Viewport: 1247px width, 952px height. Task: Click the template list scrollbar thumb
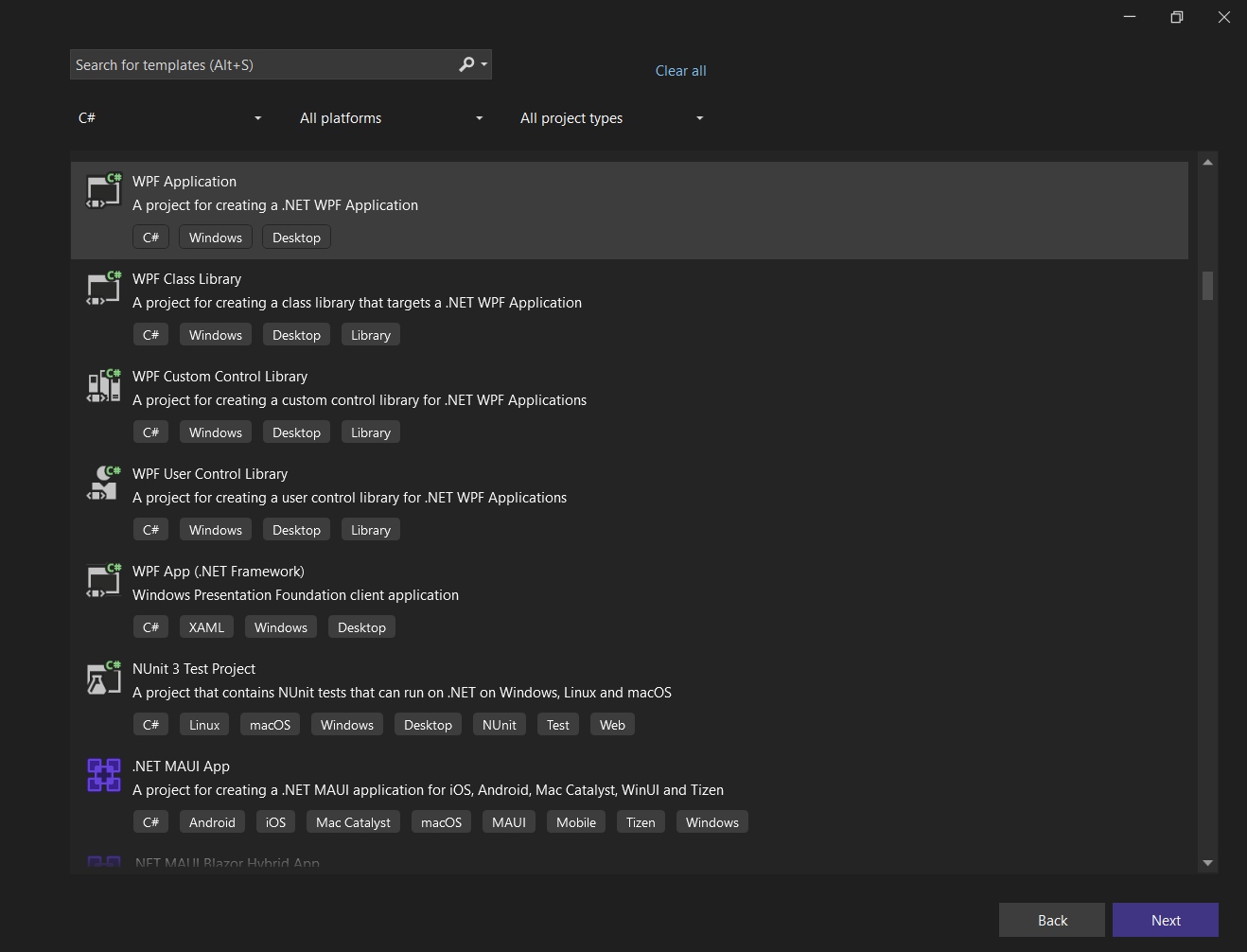1207,286
